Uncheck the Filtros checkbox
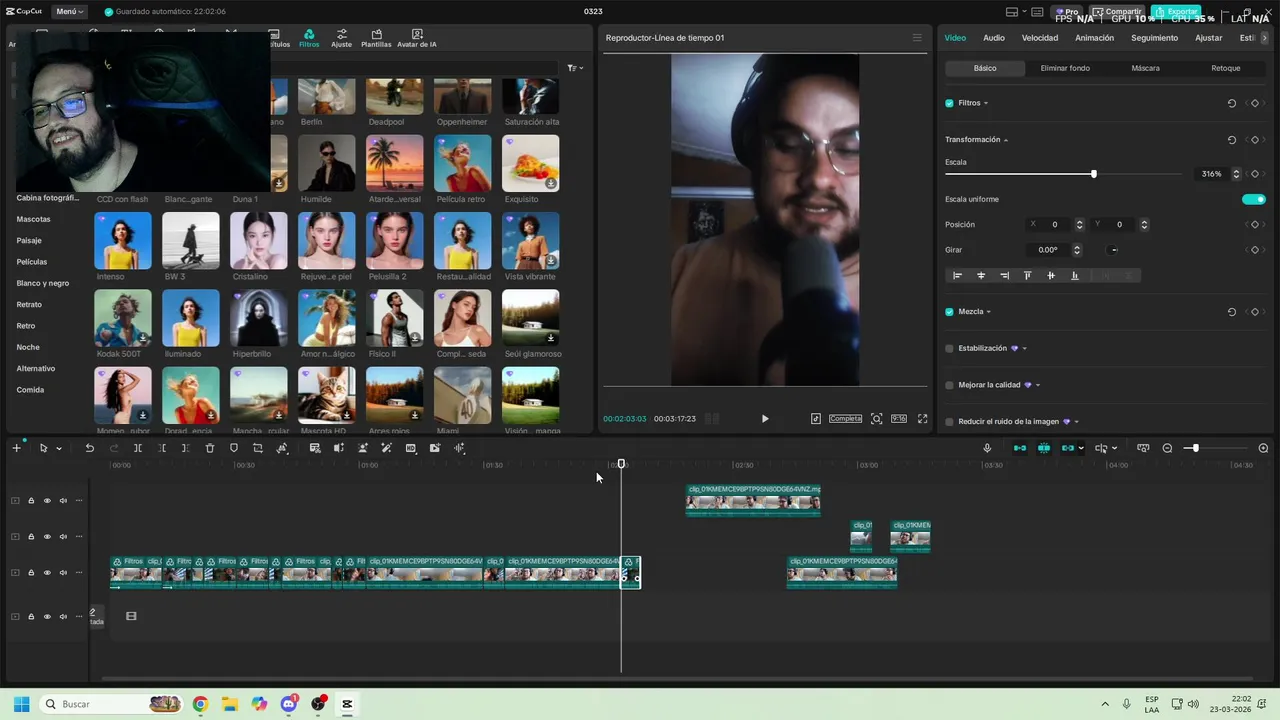Viewport: 1280px width, 720px height. [x=949, y=103]
